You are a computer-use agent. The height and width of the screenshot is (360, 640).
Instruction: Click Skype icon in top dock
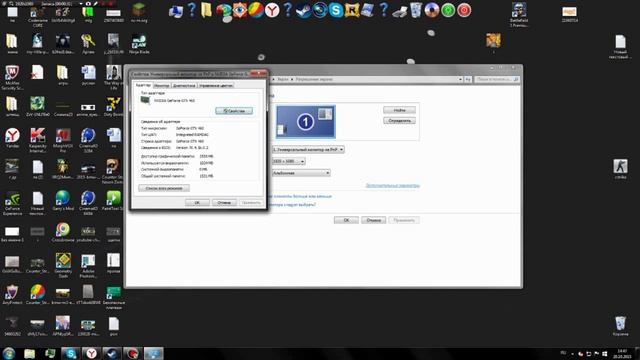[x=336, y=10]
